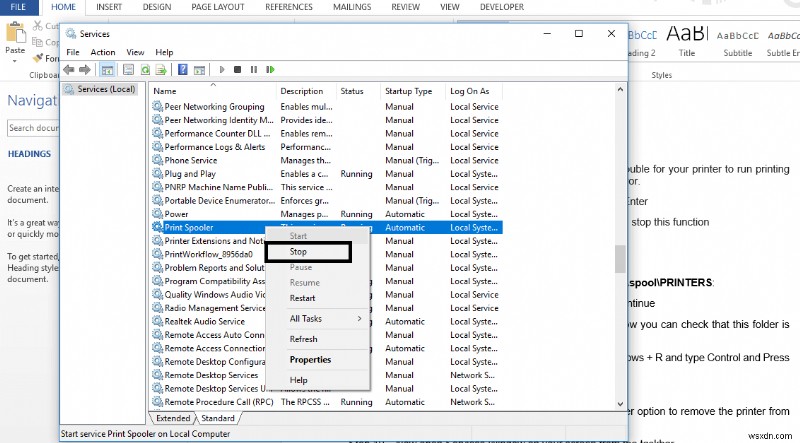The width and height of the screenshot is (800, 443).
Task: Open the View menu in Services
Action: click(135, 52)
